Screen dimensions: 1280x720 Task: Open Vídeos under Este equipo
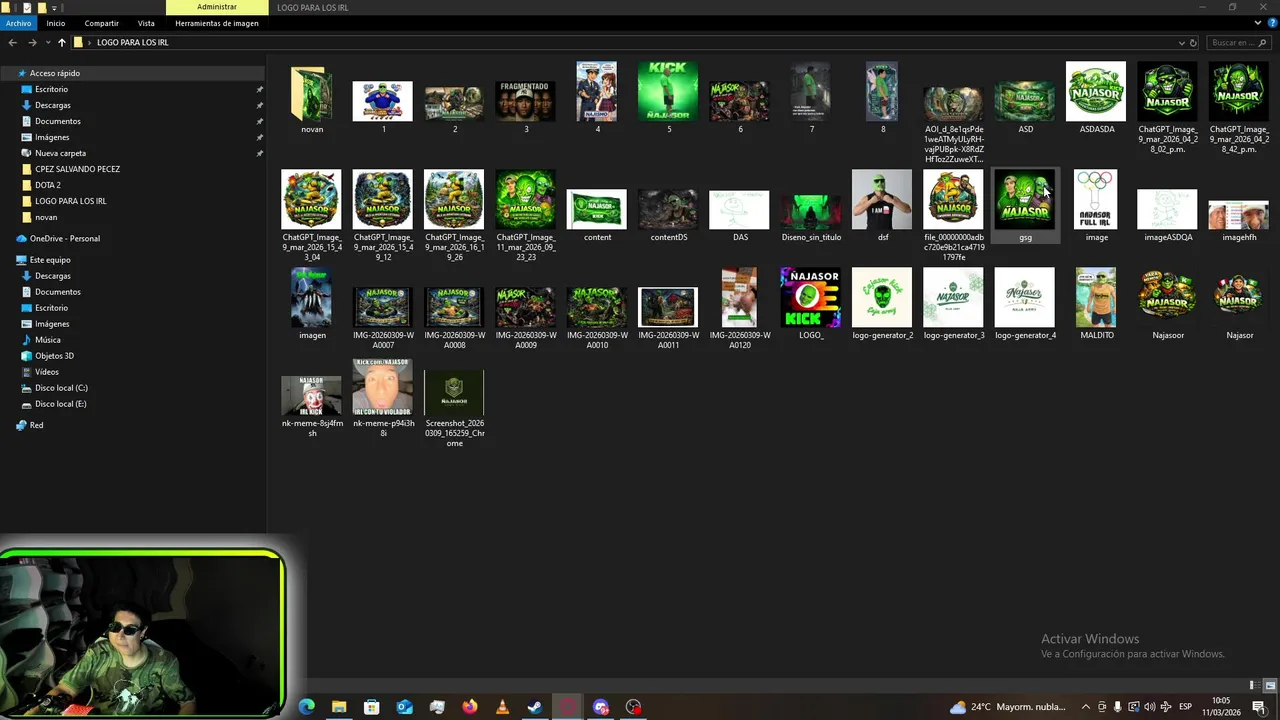coord(47,372)
